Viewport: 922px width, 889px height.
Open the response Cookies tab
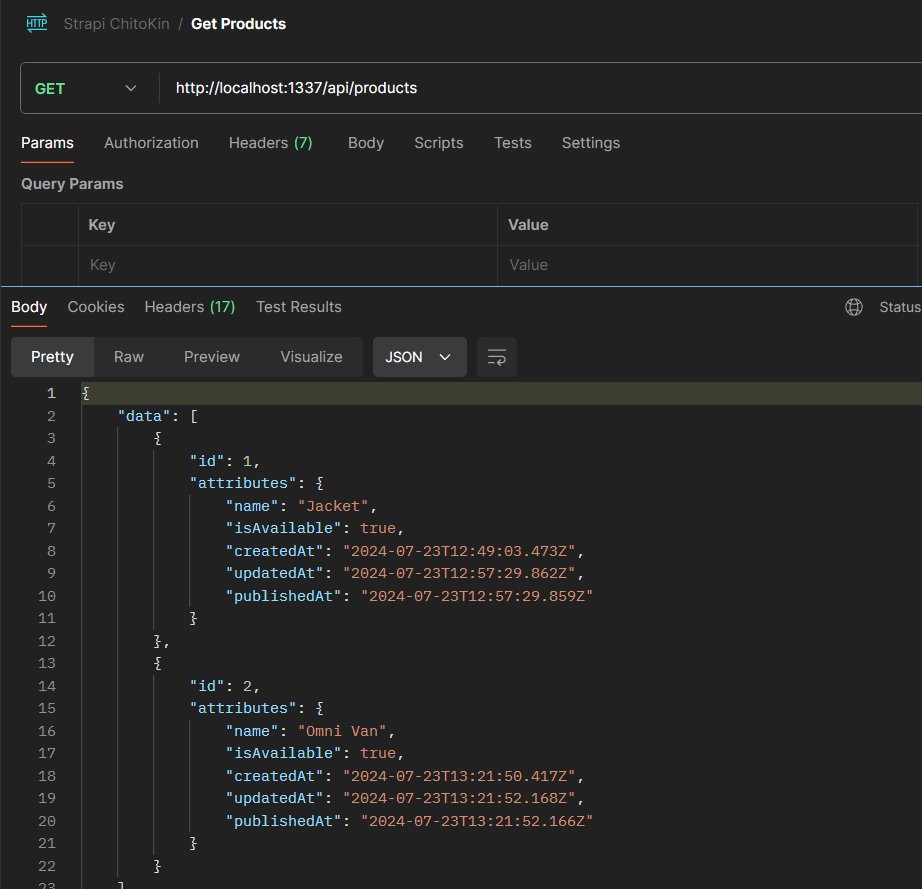(96, 307)
